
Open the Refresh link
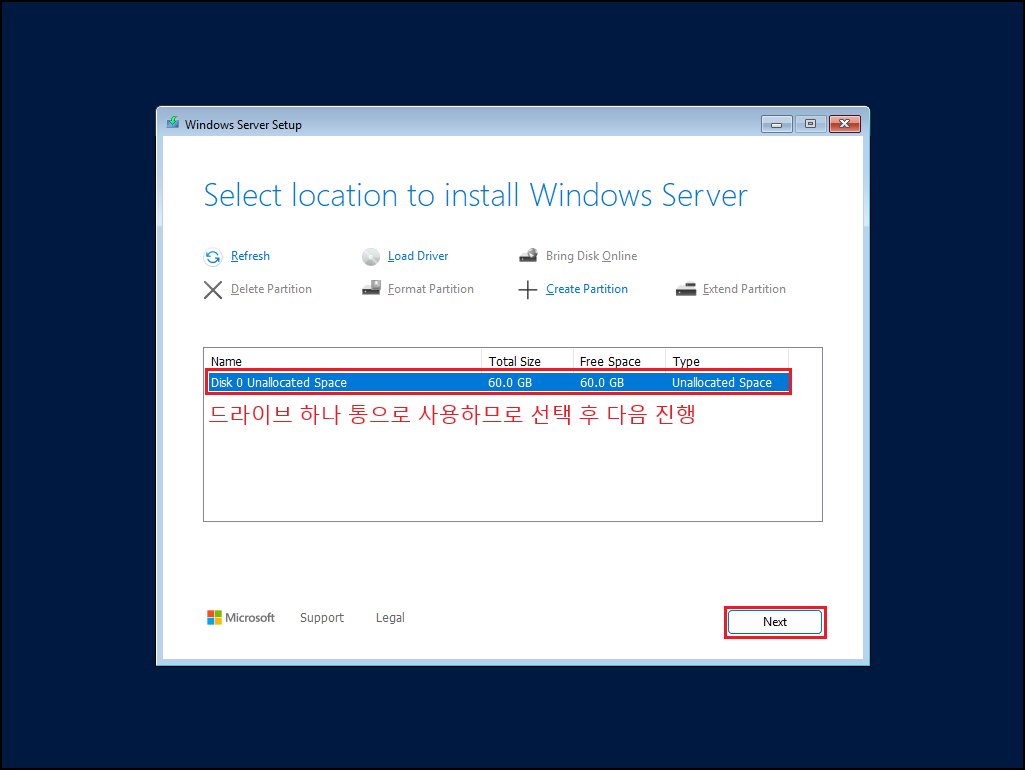click(250, 256)
